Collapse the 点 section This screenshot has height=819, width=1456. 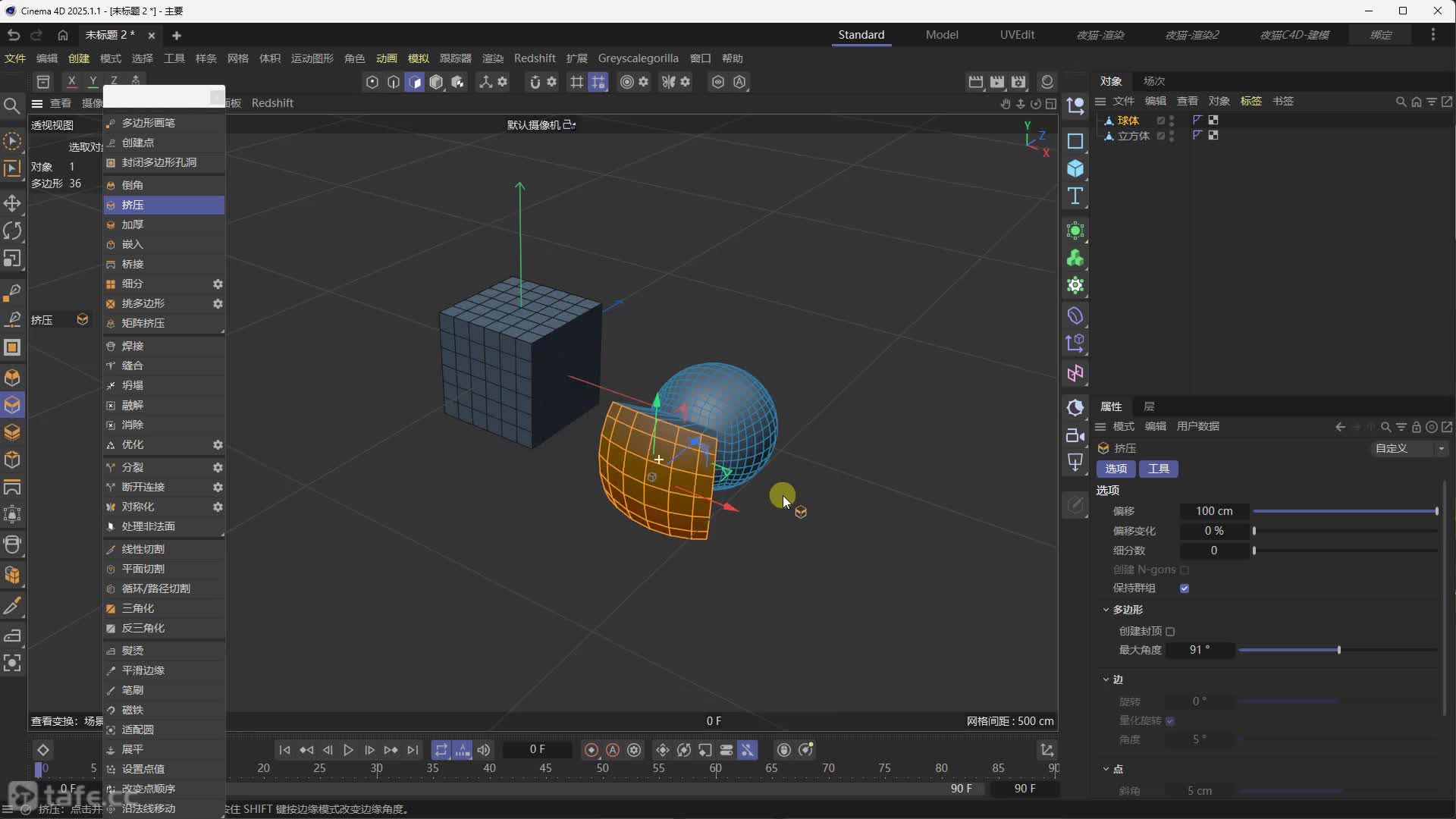[1106, 769]
